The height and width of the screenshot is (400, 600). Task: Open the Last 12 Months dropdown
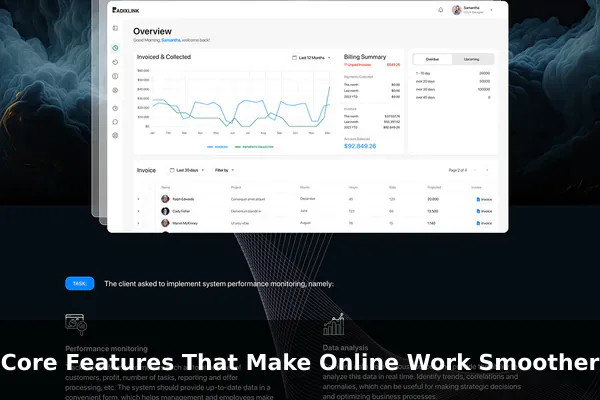coord(311,58)
